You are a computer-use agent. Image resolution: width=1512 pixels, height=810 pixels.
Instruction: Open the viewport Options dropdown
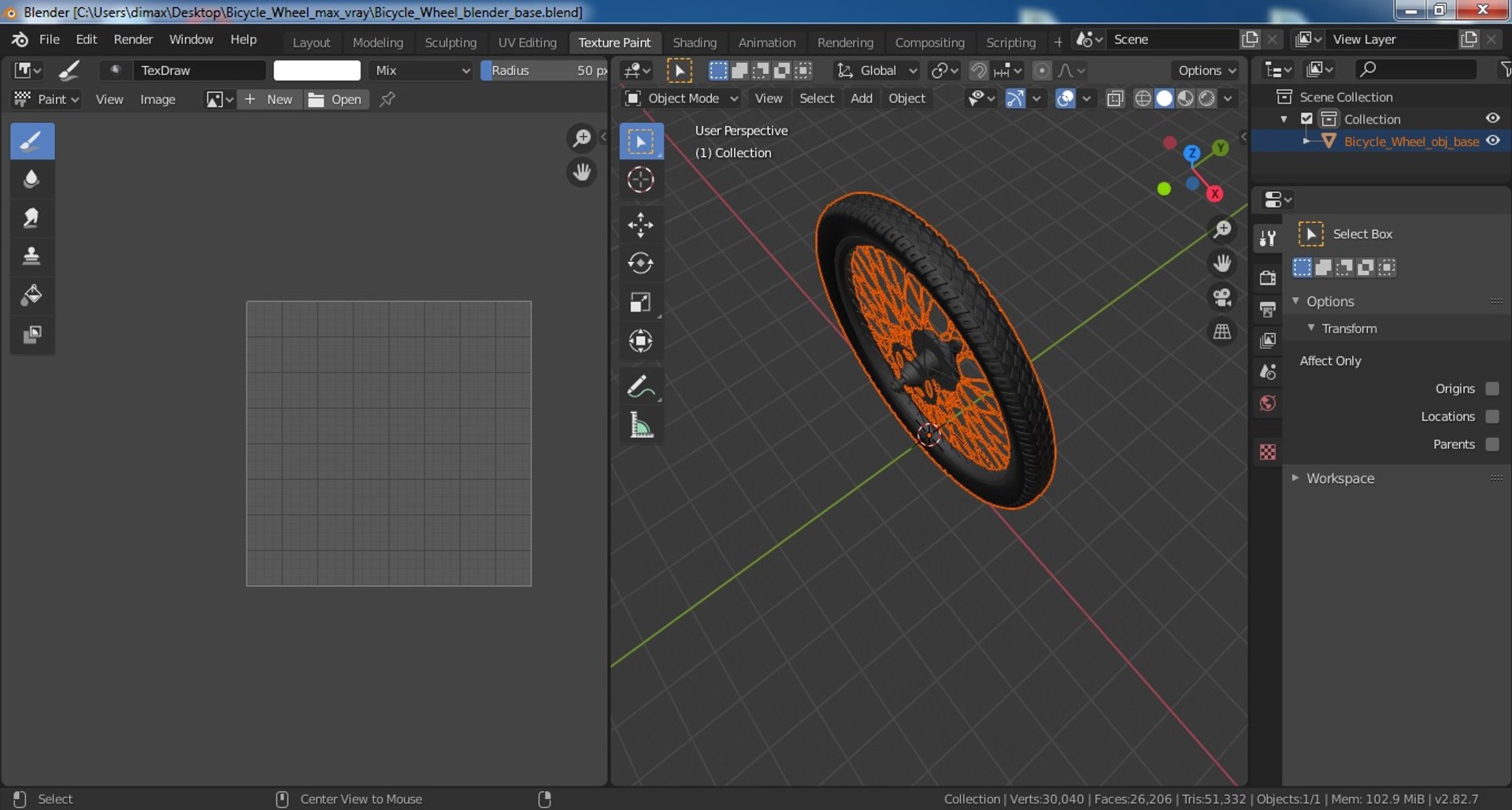point(1206,70)
